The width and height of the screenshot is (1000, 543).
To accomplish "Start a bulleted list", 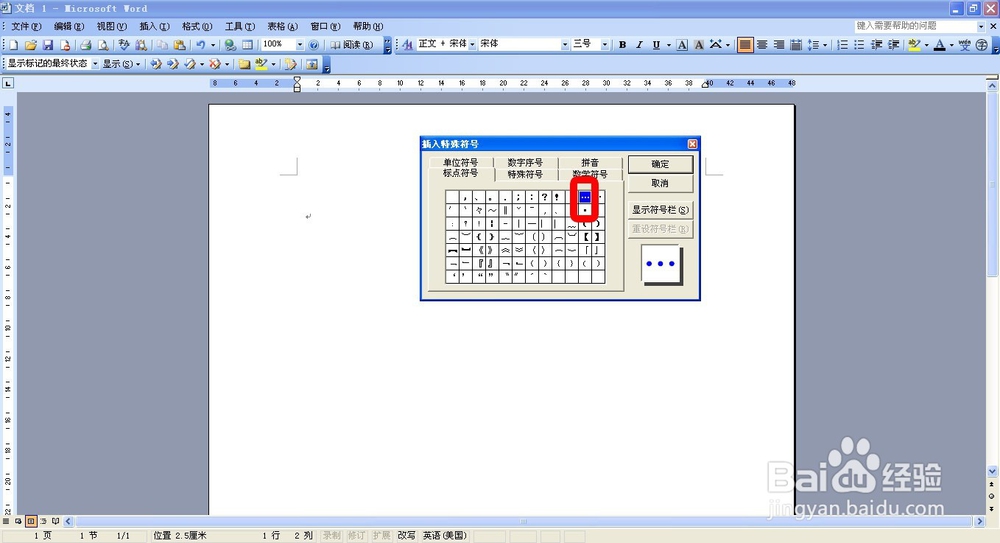I will coord(860,45).
